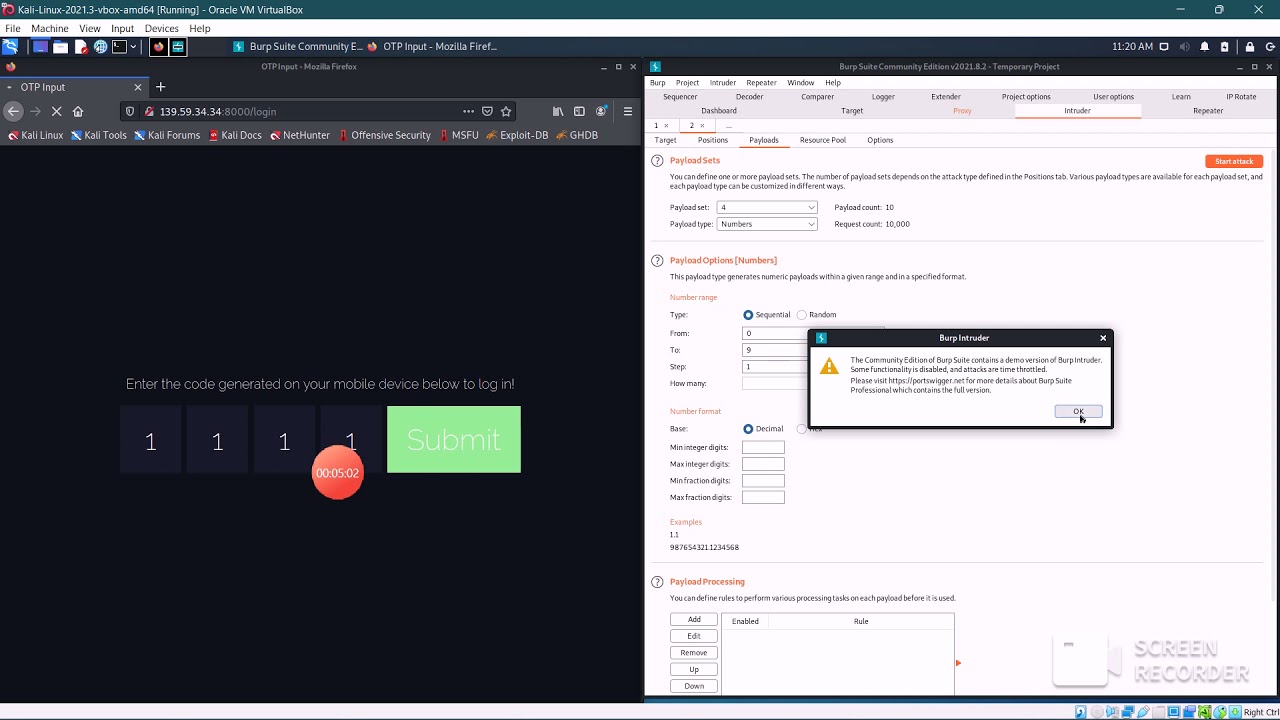Launch the terminal emulator icon in the panel

pyautogui.click(x=119, y=46)
